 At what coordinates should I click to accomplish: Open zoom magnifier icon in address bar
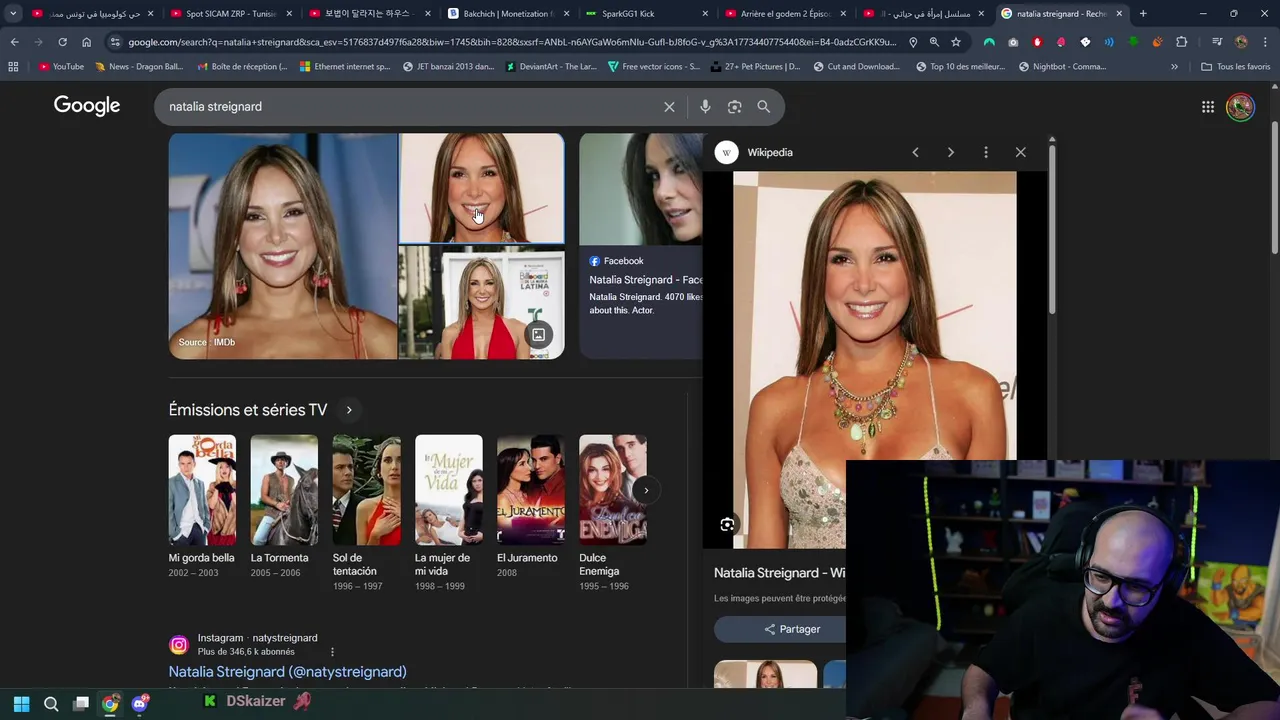[934, 42]
